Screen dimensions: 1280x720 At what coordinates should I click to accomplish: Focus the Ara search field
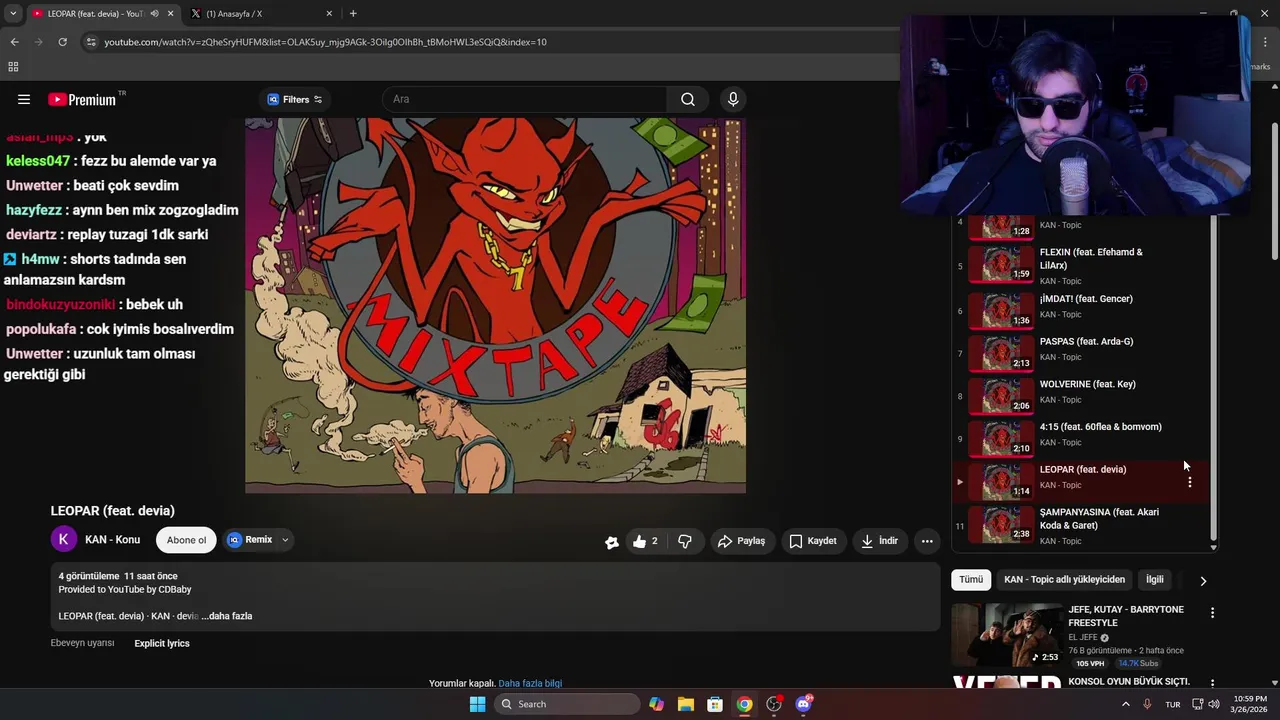coord(524,99)
